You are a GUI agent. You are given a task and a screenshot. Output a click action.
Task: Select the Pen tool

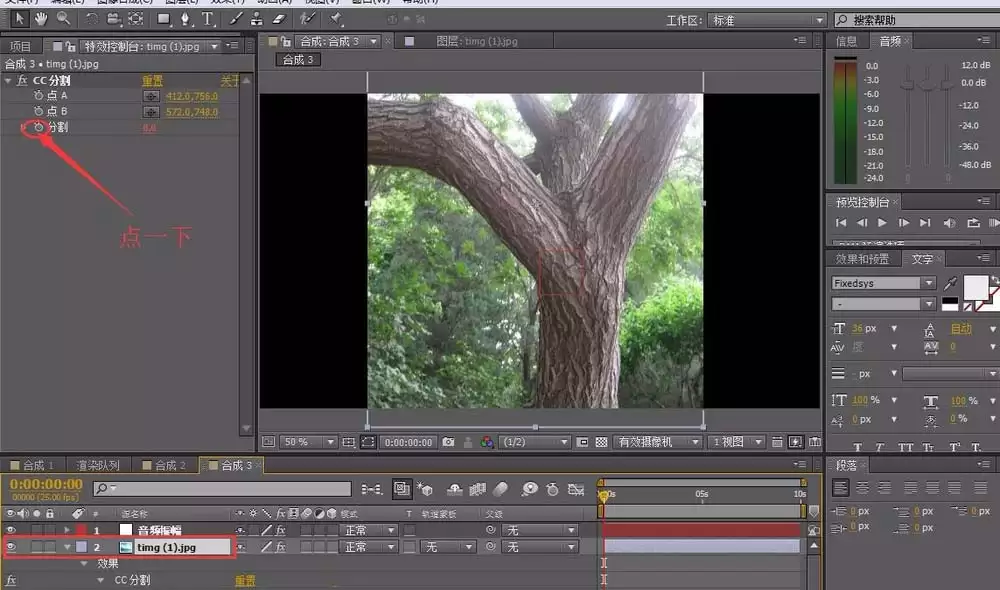[185, 19]
